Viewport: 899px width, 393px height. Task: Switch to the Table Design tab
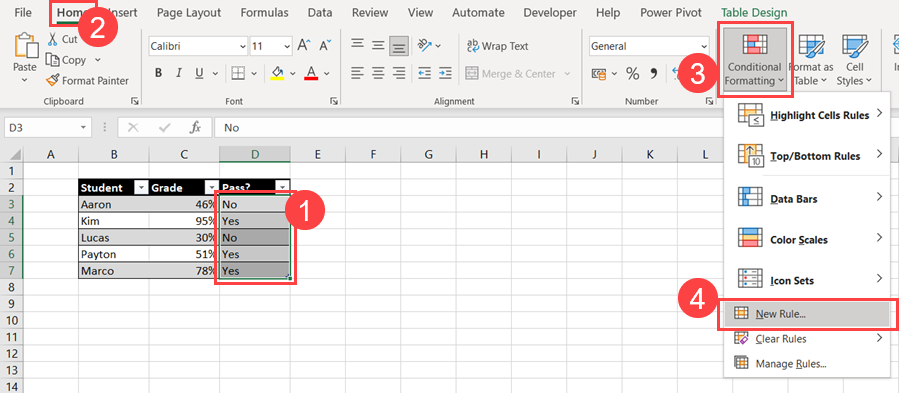coord(754,12)
